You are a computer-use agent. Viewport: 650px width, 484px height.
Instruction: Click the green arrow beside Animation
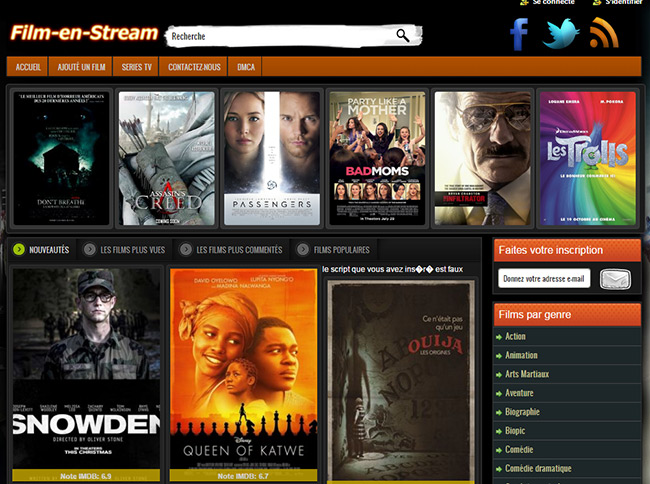(x=499, y=356)
